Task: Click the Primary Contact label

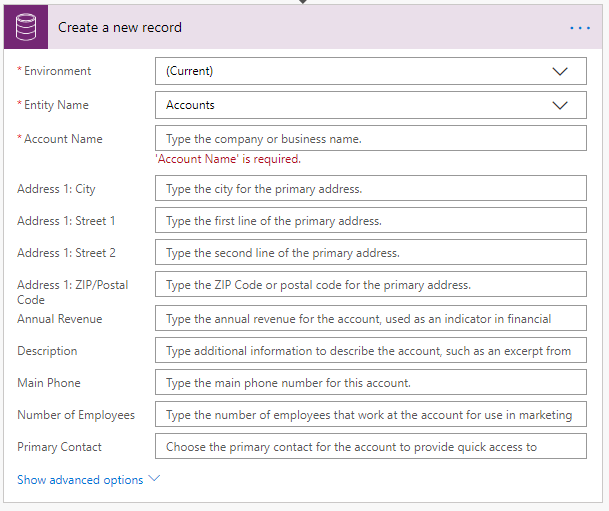Action: click(59, 447)
